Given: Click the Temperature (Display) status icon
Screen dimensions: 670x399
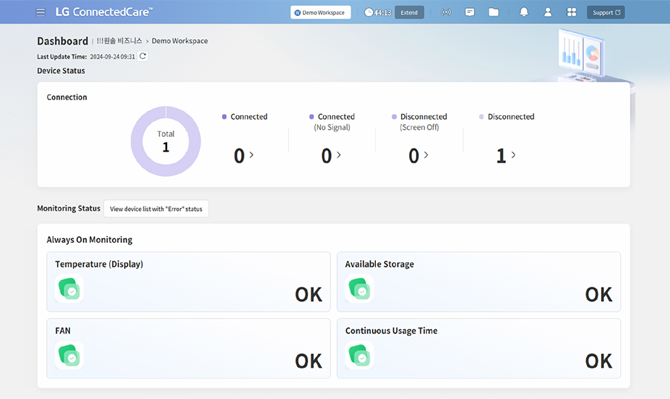Looking at the screenshot, I should pos(69,288).
